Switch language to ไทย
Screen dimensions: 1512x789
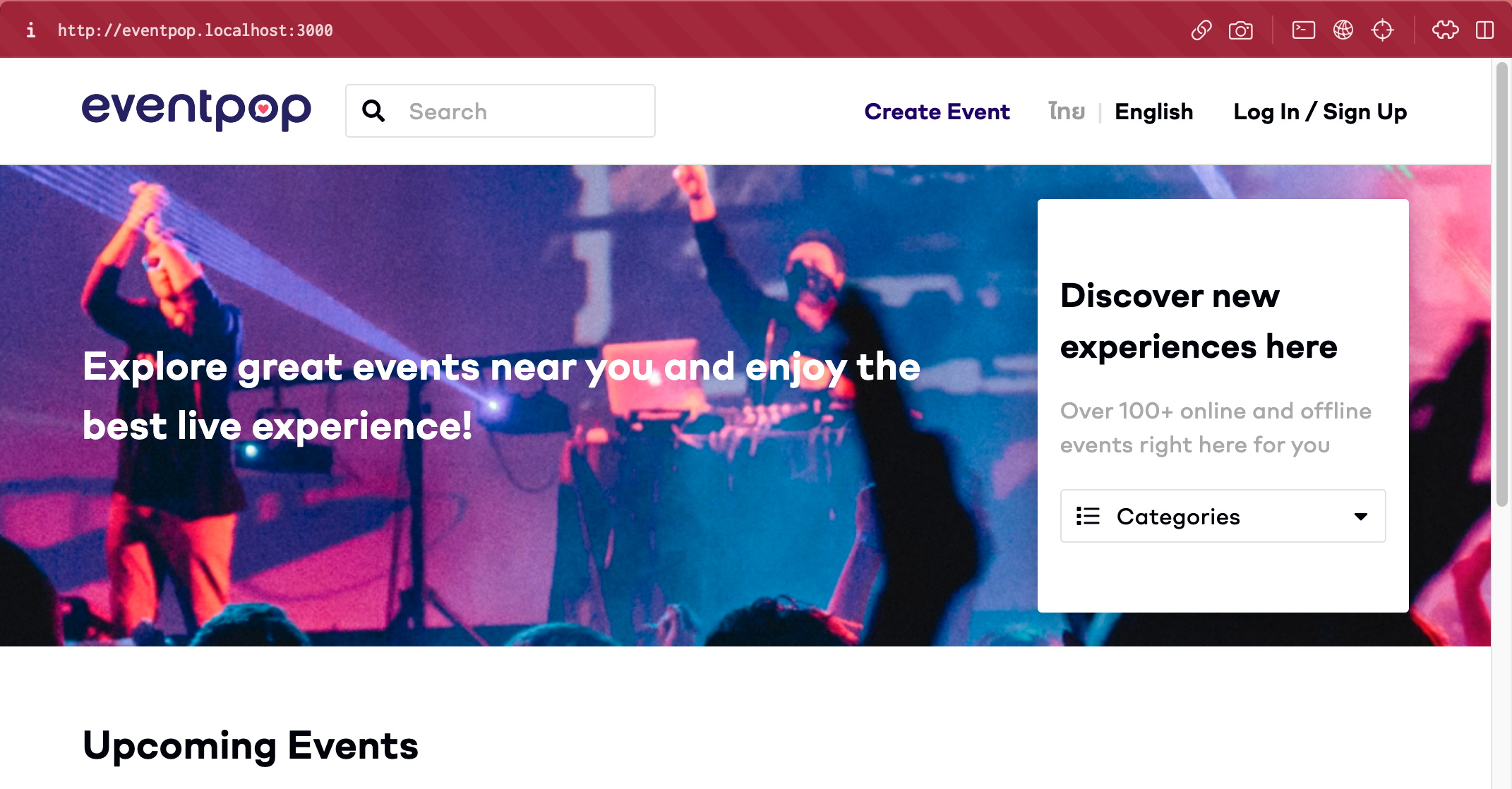pos(1067,112)
